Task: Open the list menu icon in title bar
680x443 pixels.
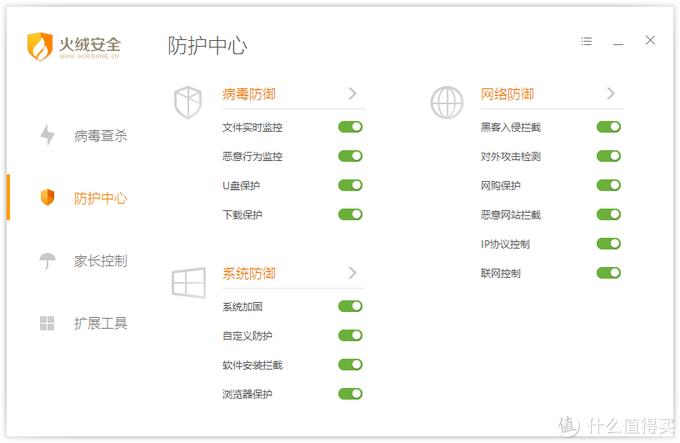Action: point(586,41)
